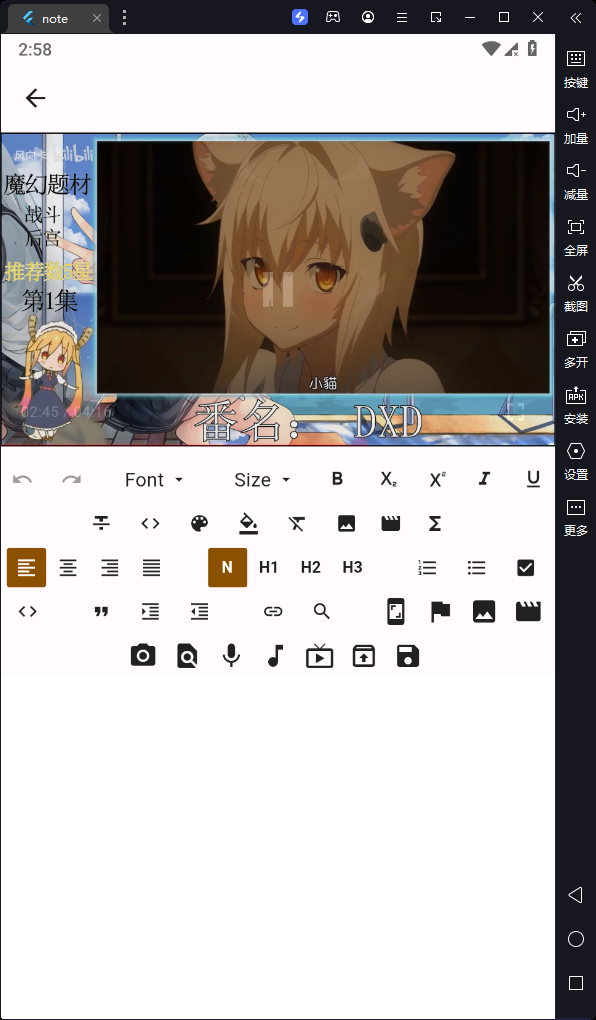The height and width of the screenshot is (1020, 596).
Task: Open the emulator hamburger menu
Action: coord(402,18)
